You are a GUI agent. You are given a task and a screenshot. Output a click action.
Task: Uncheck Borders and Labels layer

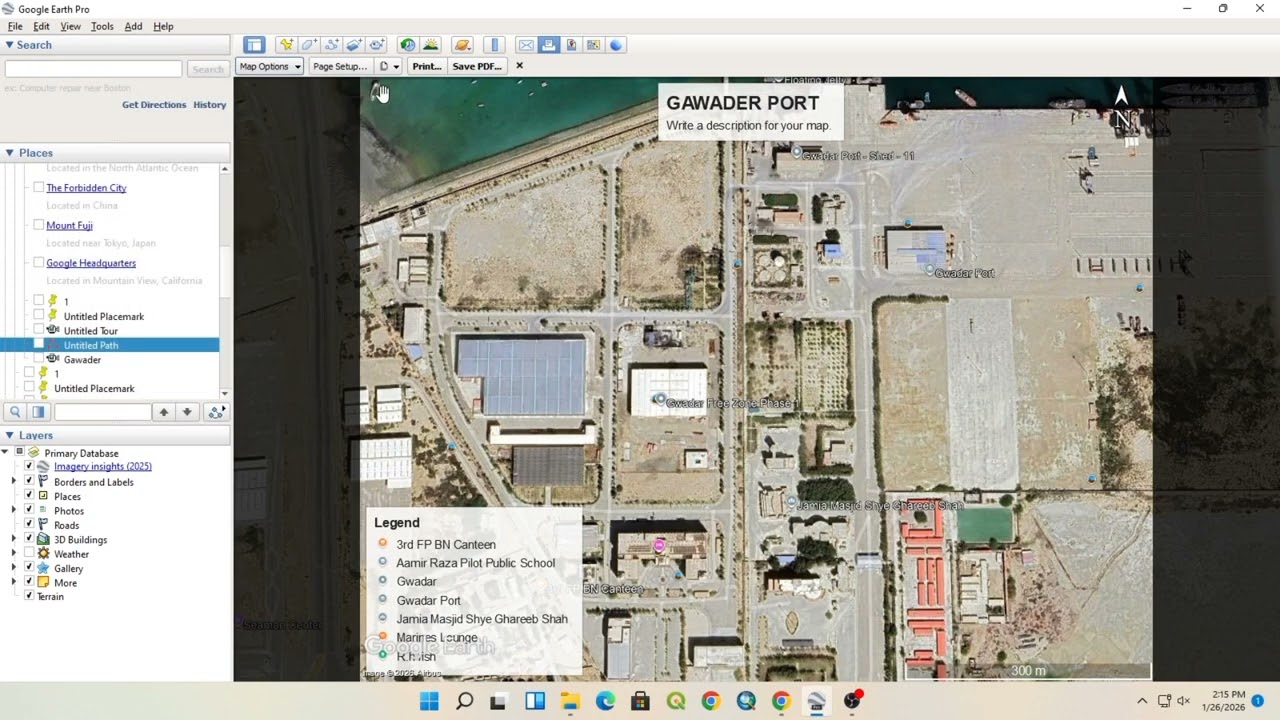(29, 481)
